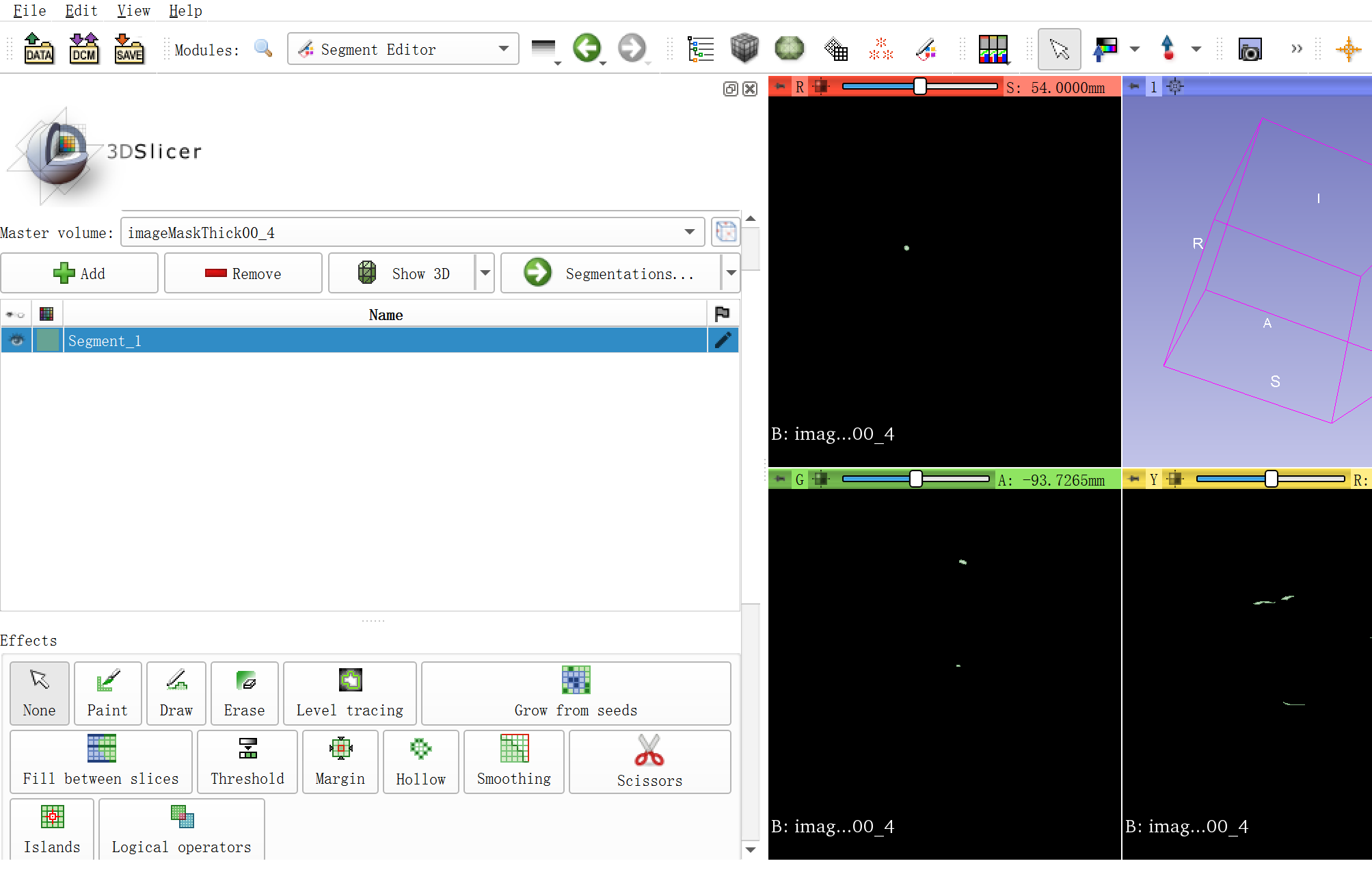This screenshot has width=1372, height=872.
Task: Click Add to create a new segment
Action: (79, 273)
